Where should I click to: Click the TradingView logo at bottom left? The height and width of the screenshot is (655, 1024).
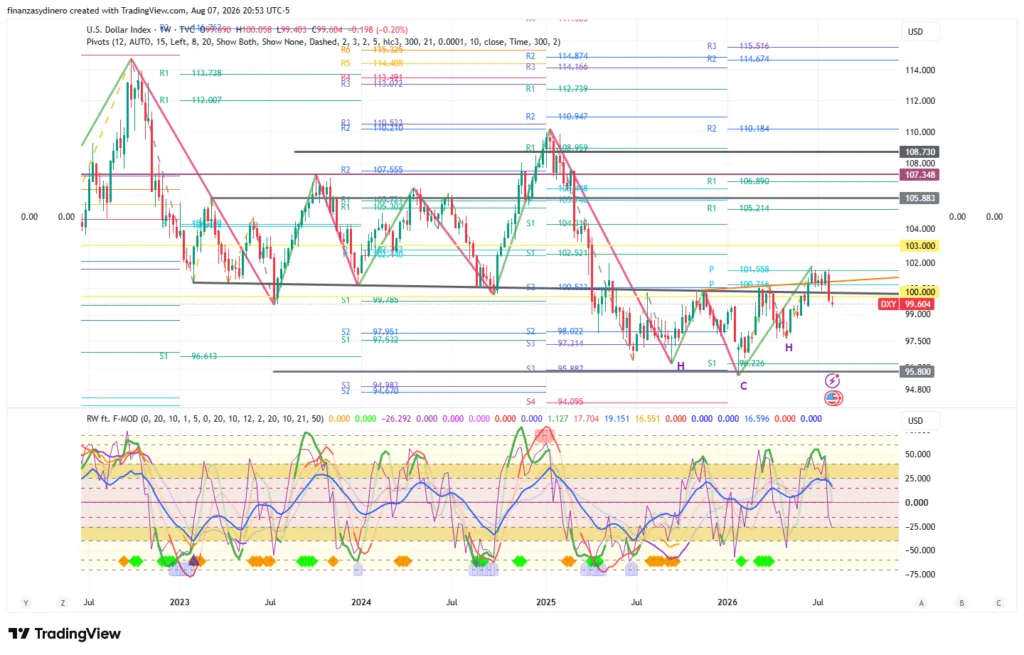(x=65, y=633)
